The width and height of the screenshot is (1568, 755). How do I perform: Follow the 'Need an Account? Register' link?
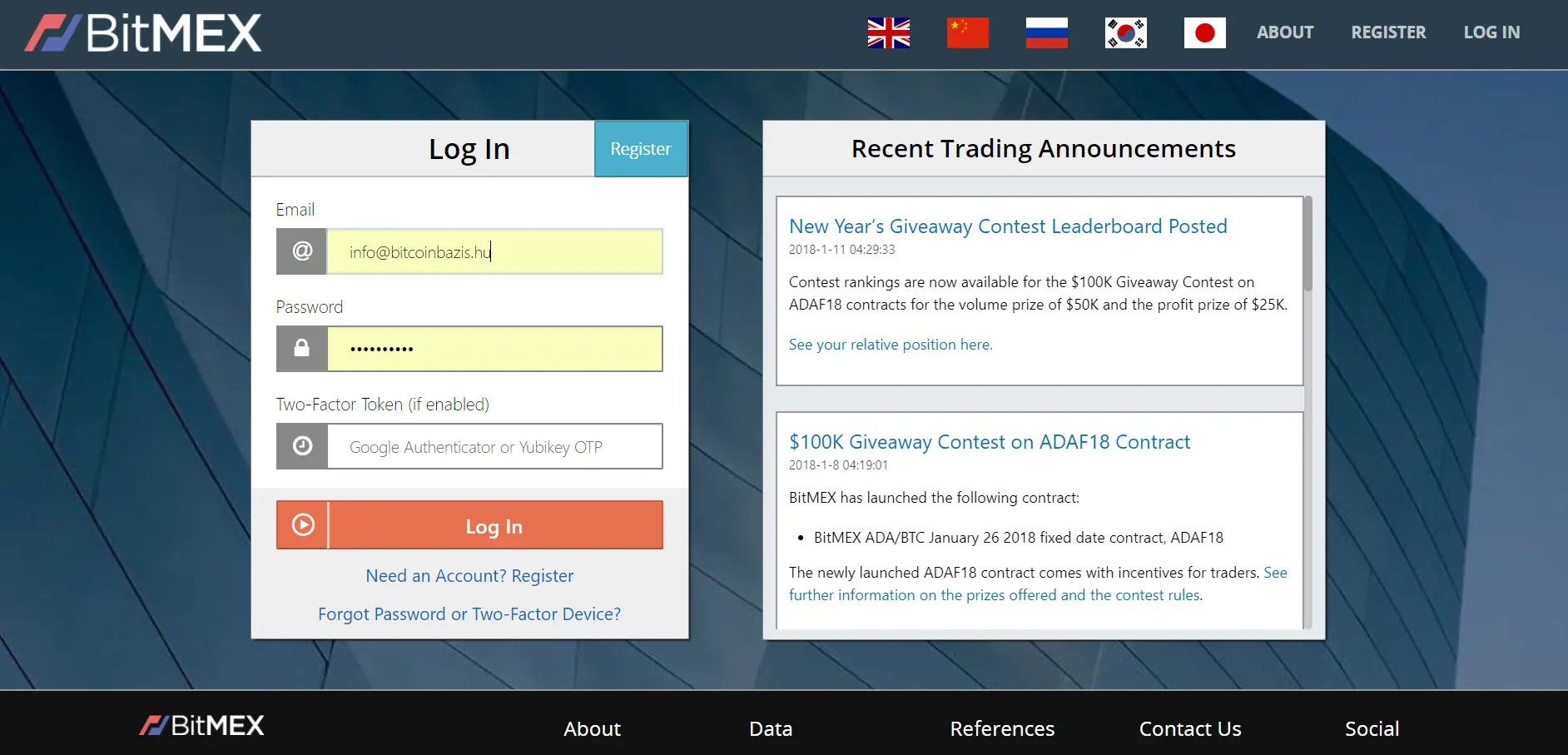(x=469, y=576)
